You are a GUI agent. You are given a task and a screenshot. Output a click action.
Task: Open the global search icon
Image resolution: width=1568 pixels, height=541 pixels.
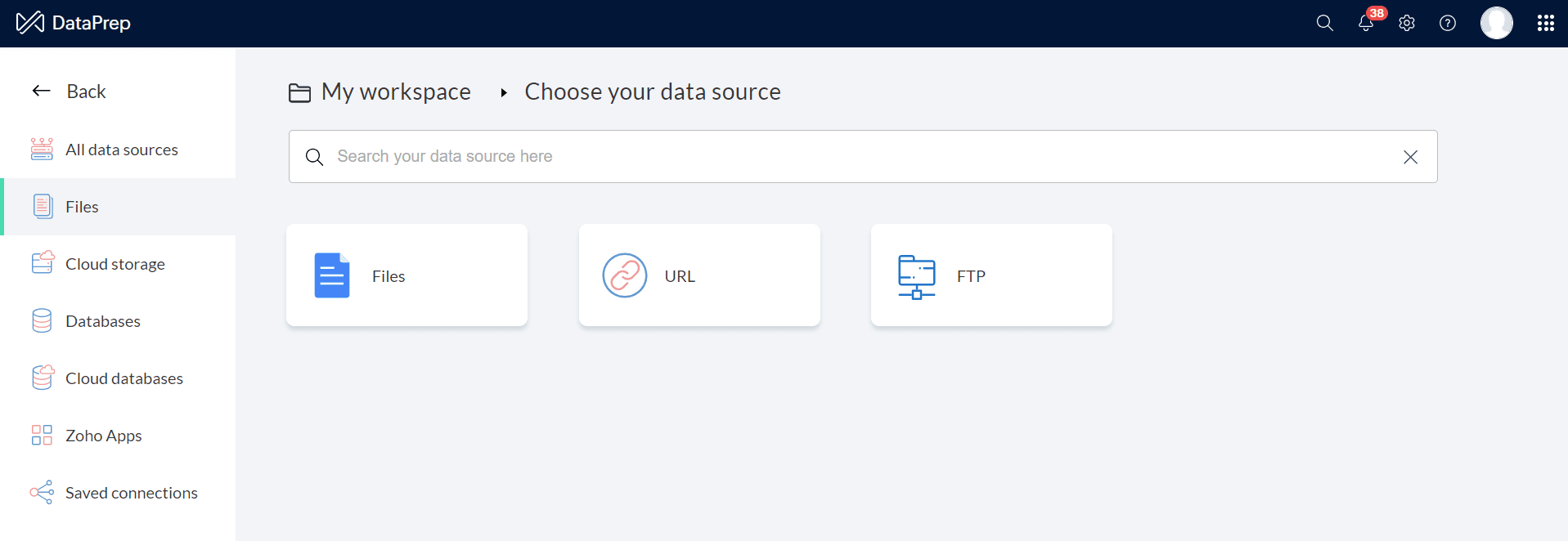click(x=1324, y=23)
